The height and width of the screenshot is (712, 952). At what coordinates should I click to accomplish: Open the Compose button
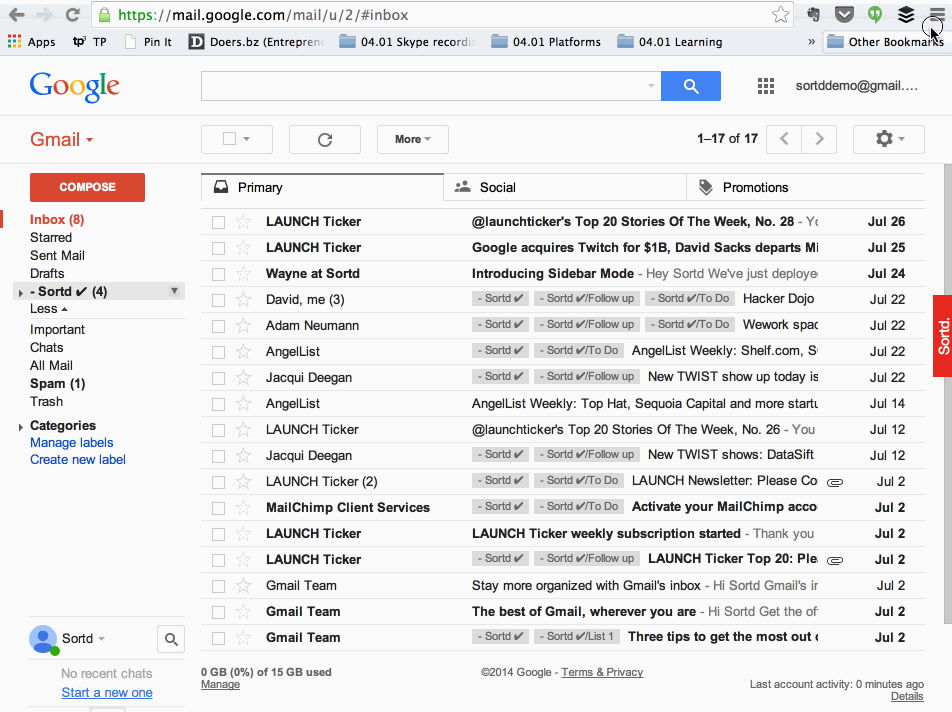coord(87,187)
